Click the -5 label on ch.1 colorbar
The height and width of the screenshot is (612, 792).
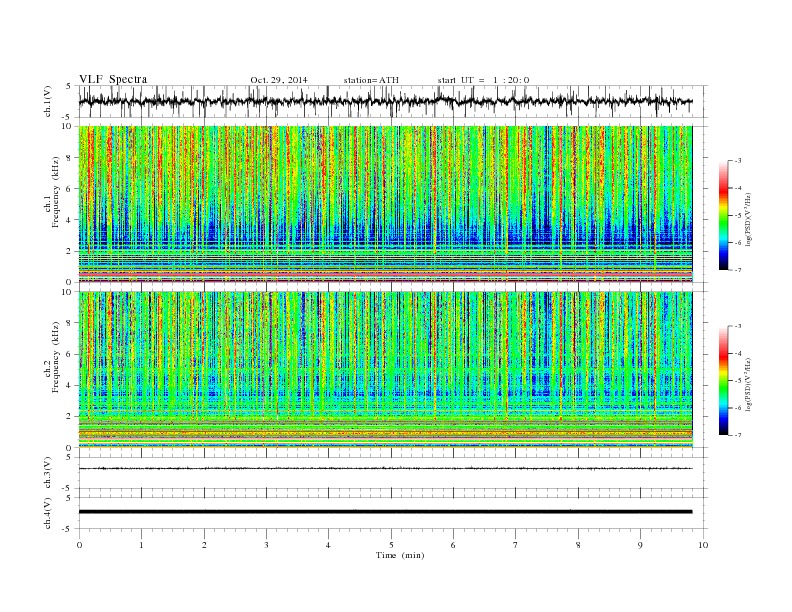click(x=738, y=216)
